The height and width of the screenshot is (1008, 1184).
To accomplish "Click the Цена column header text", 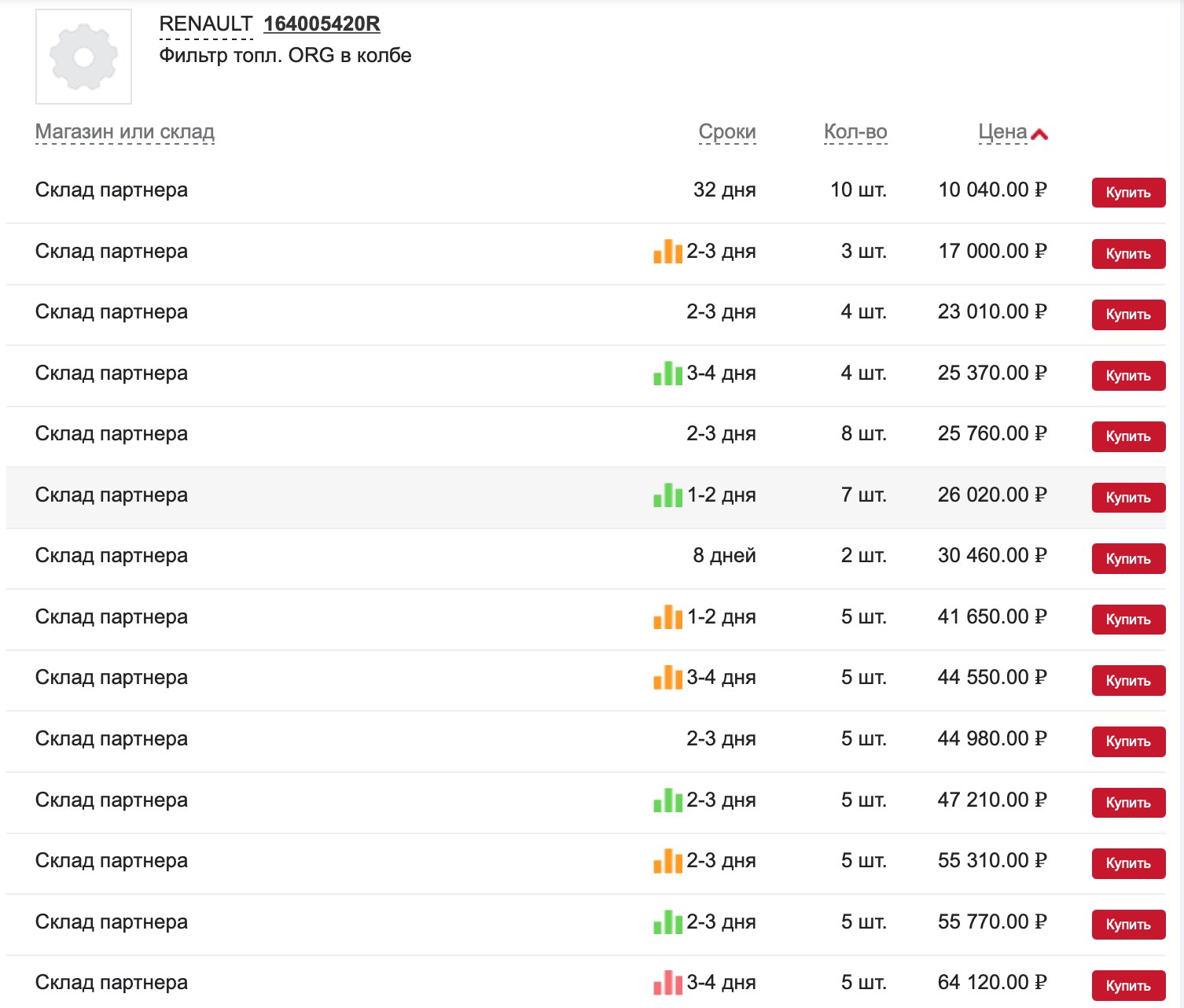I will coord(1002,132).
